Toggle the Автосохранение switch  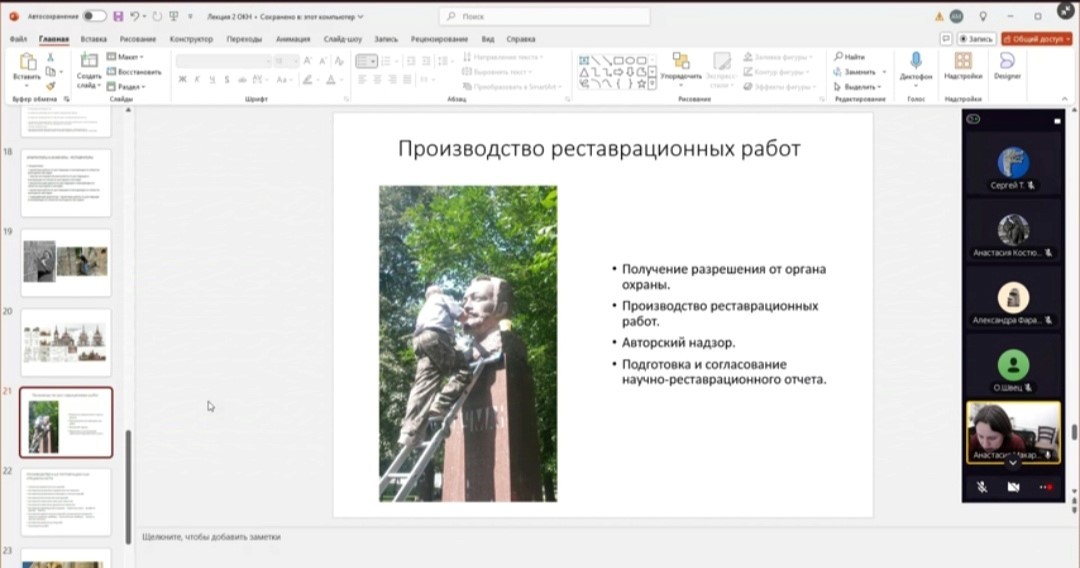click(x=94, y=16)
